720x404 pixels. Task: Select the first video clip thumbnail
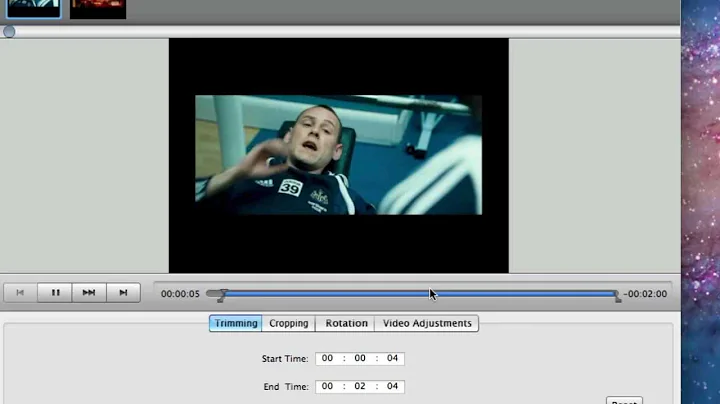click(x=34, y=9)
